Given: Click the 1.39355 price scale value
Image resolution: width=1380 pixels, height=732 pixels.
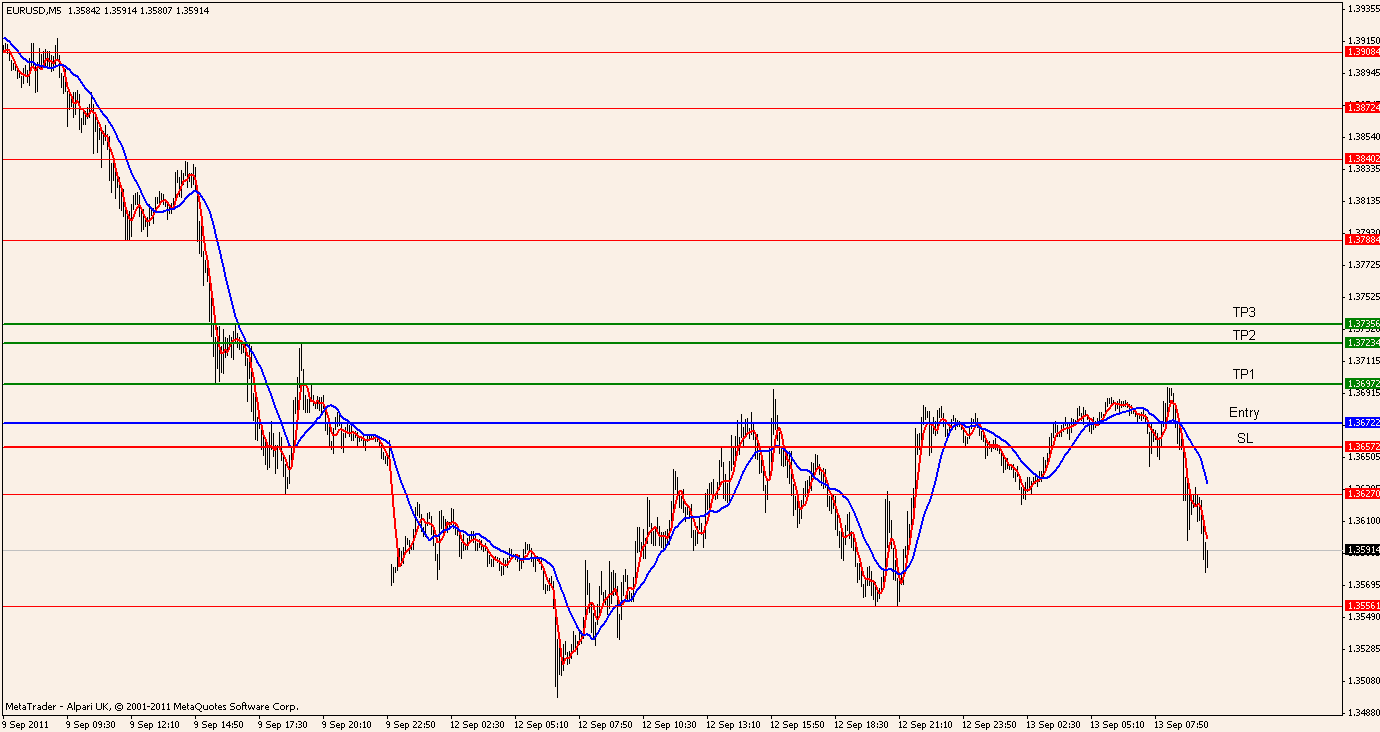Looking at the screenshot, I should pos(1362,8).
